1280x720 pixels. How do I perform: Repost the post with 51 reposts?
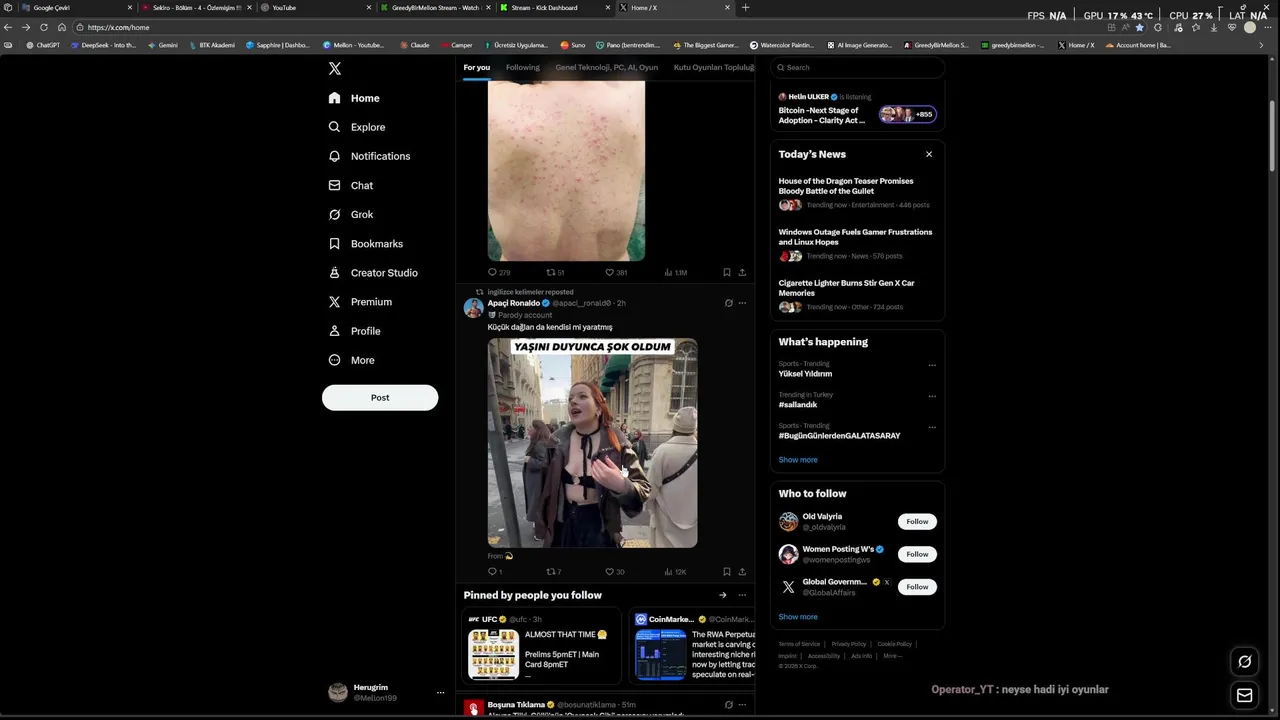[555, 272]
